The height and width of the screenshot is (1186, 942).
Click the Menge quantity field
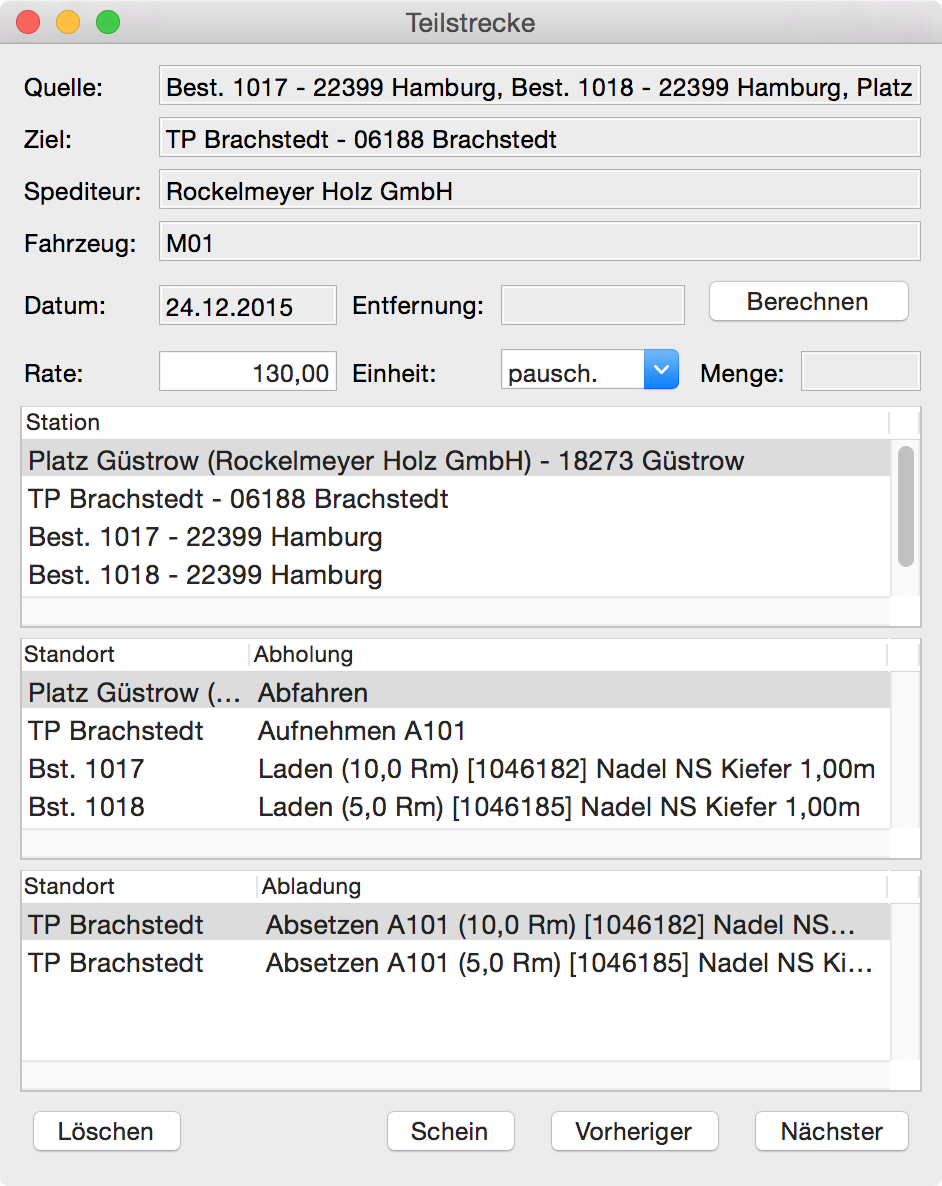(x=860, y=373)
